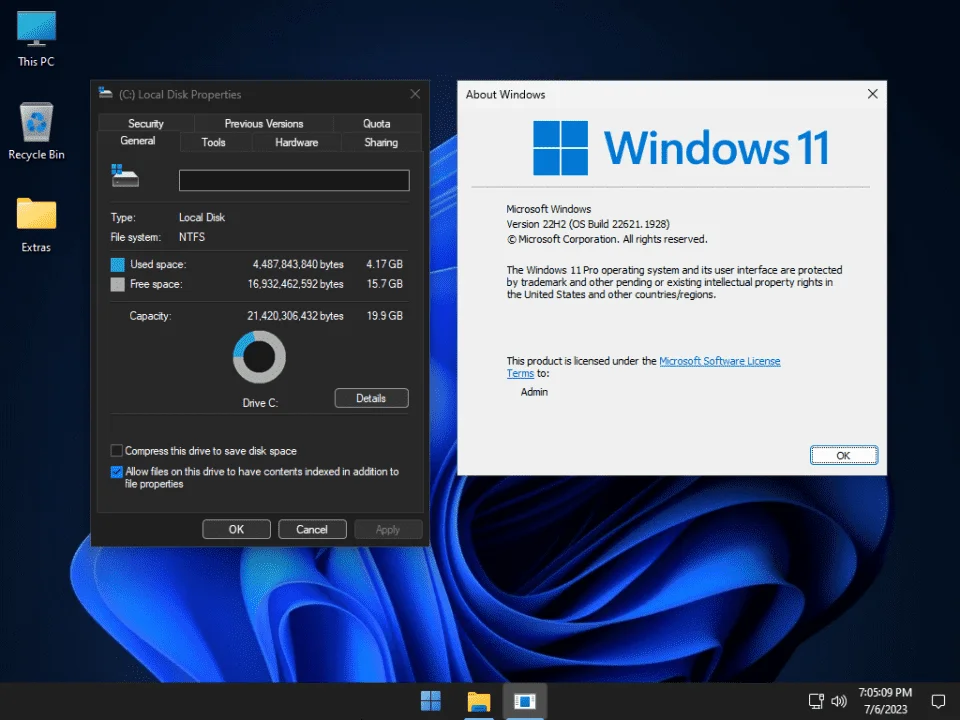Open volume control in system tray
This screenshot has width=960, height=720.
(839, 701)
